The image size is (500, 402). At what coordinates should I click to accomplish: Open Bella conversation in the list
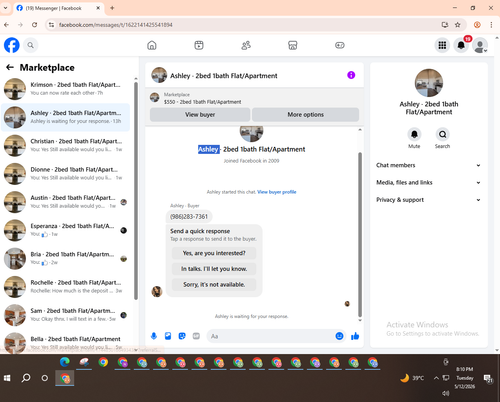coord(66,343)
